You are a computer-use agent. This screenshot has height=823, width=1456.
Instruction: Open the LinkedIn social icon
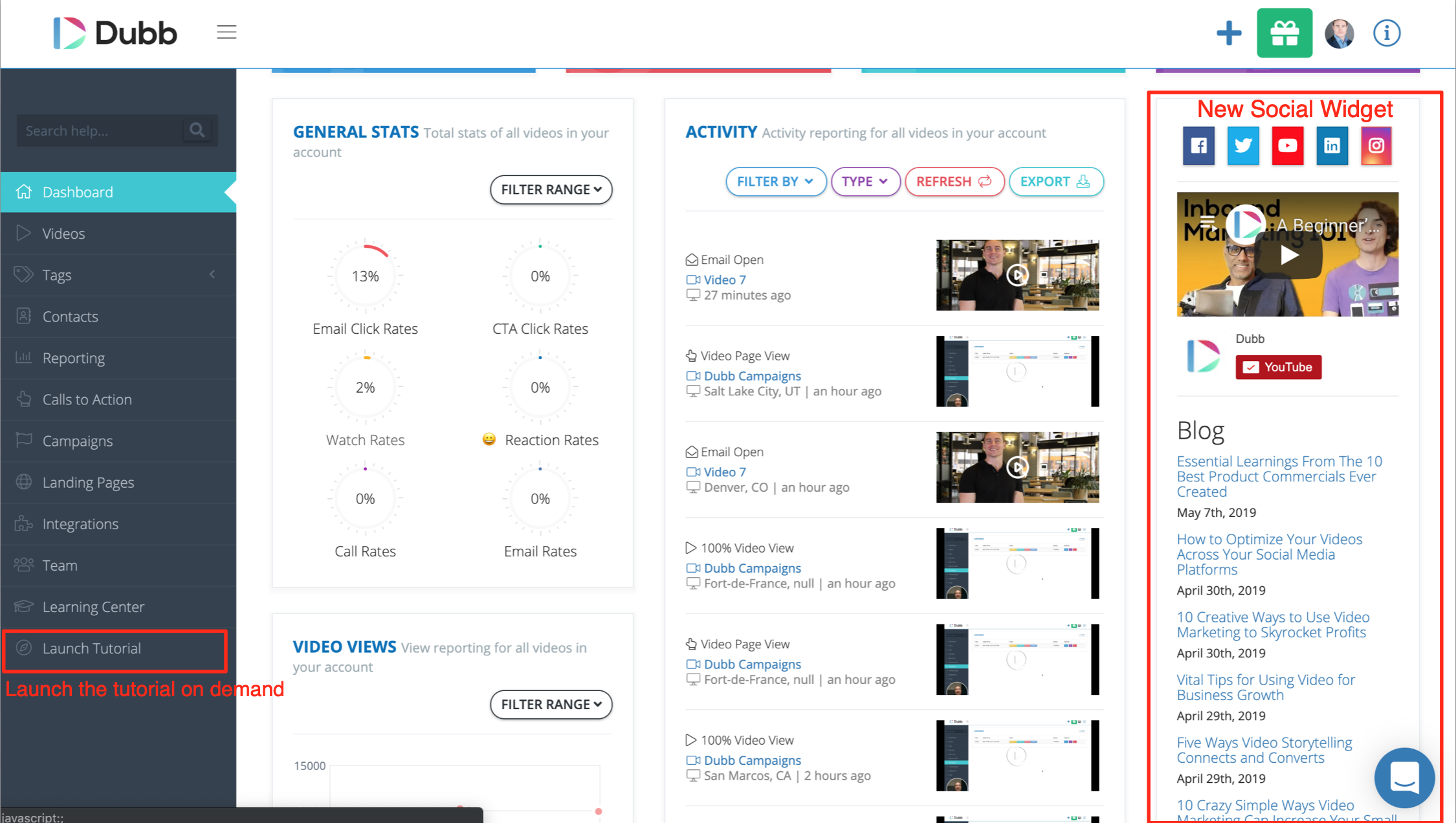[x=1332, y=146]
